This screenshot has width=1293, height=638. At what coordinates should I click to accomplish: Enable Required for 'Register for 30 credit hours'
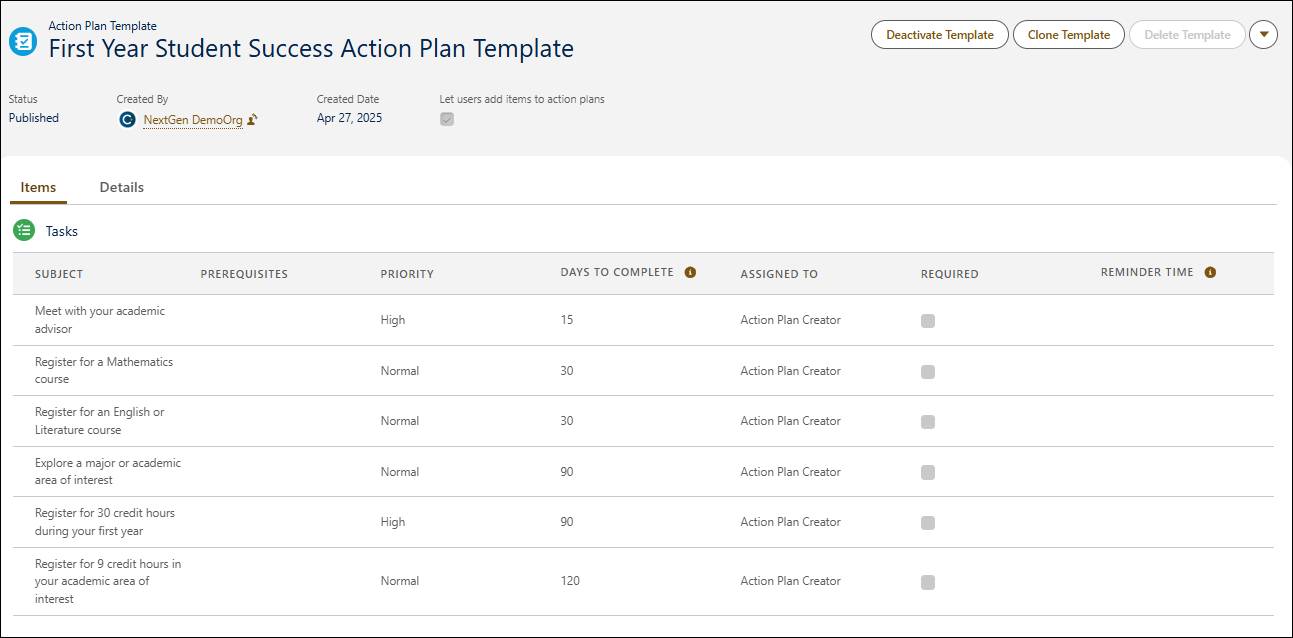coord(927,521)
